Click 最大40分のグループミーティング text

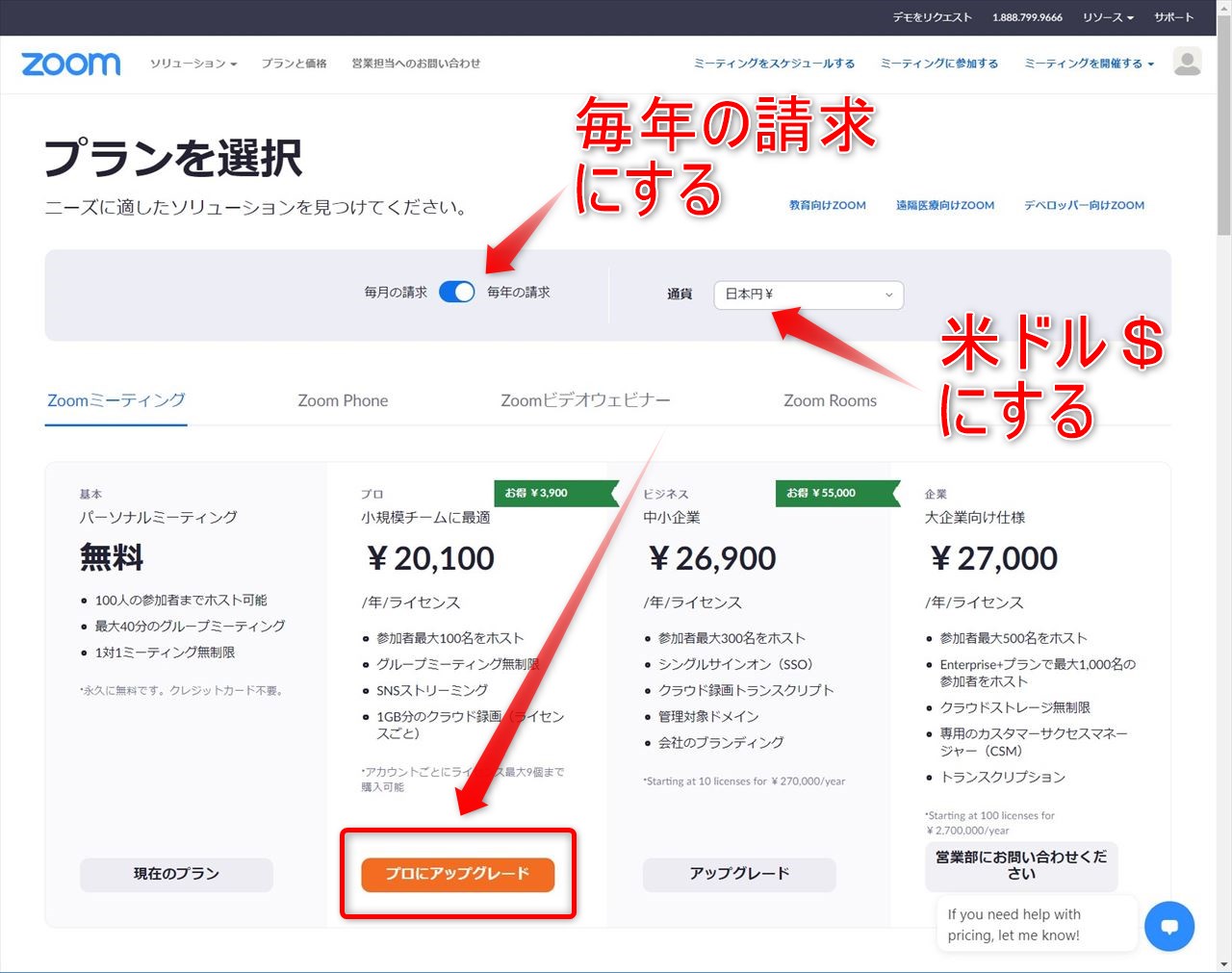190,627
